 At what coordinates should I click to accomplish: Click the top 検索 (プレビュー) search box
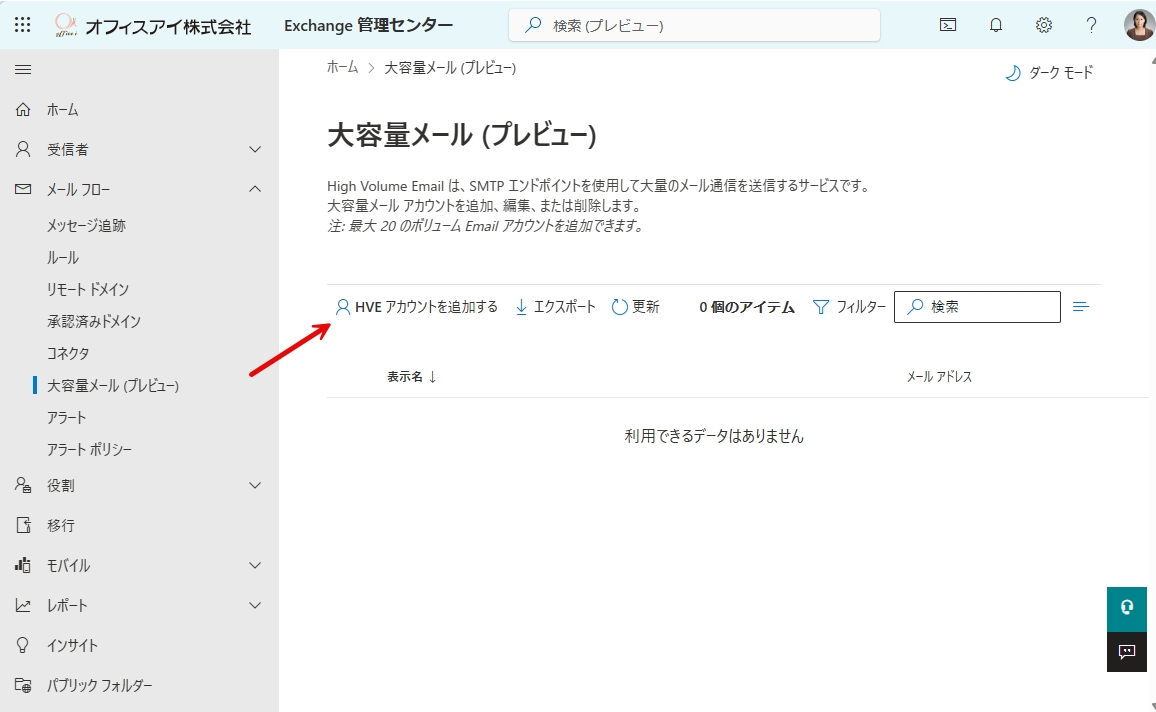(x=694, y=26)
